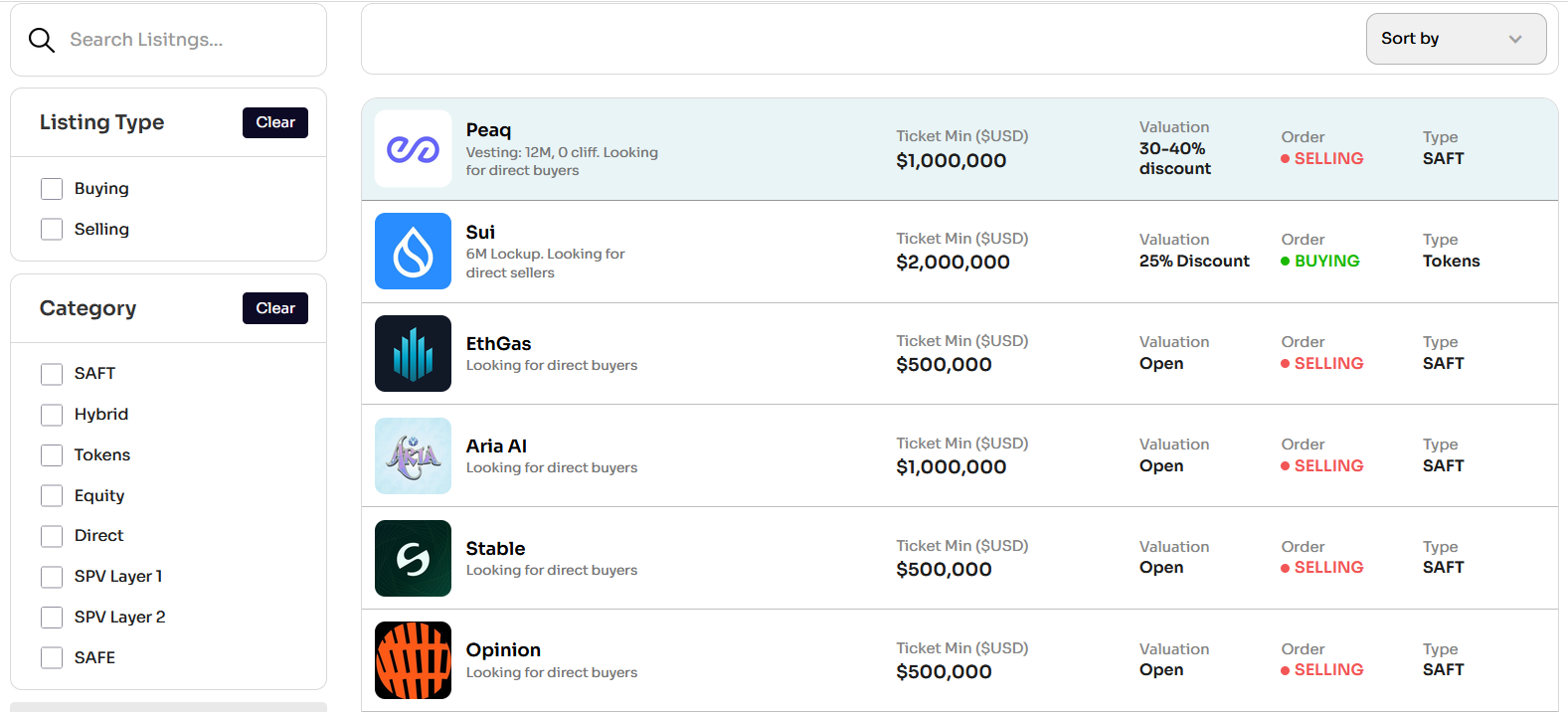Clear the Listing Type filters
This screenshot has width=1568, height=712.
point(275,122)
